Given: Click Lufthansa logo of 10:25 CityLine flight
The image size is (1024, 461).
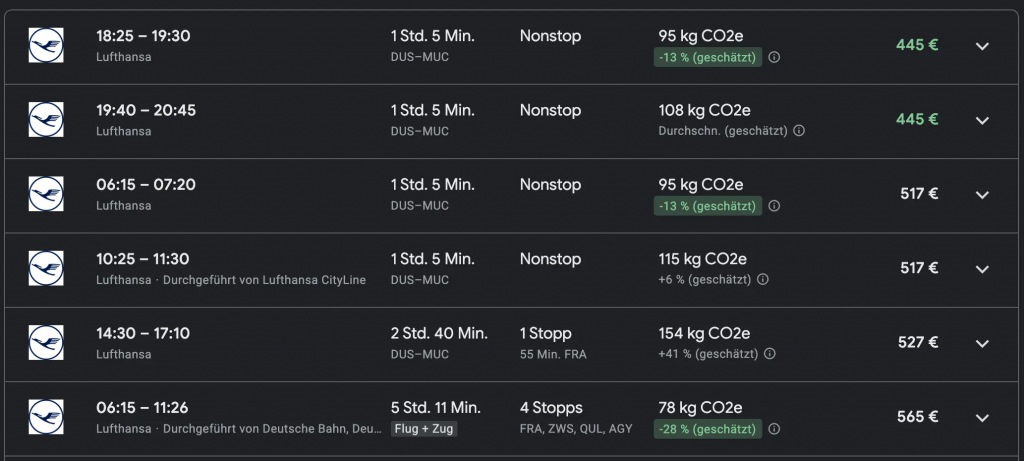Looking at the screenshot, I should click(x=46, y=268).
